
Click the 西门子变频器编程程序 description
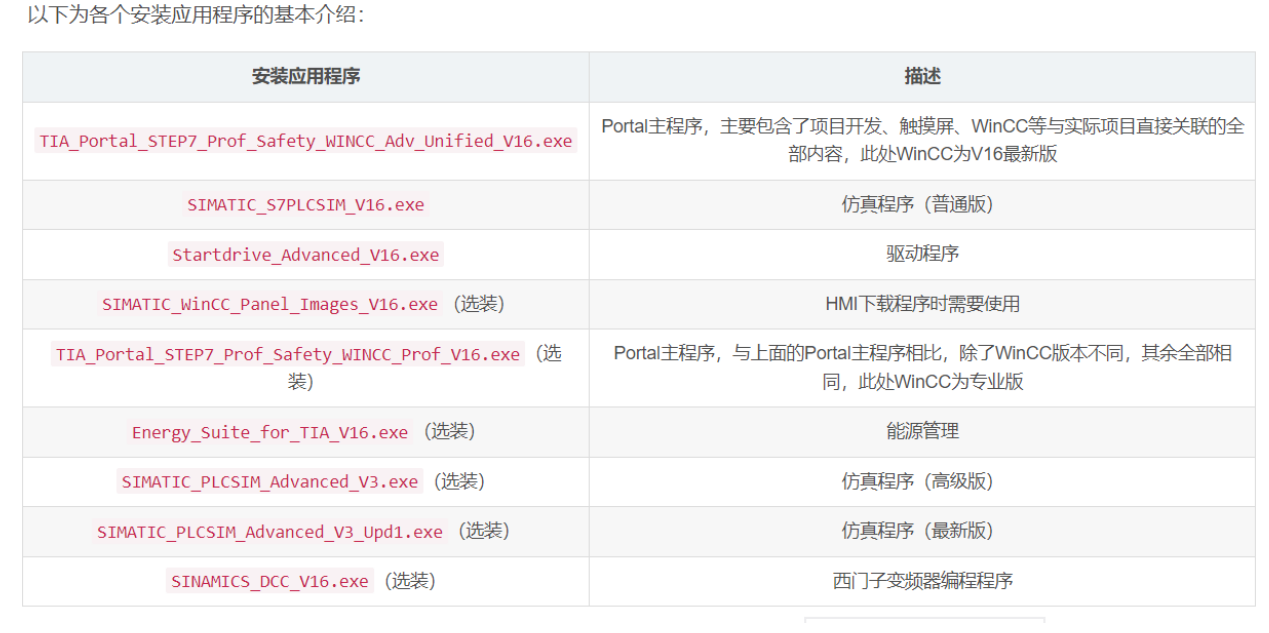click(922, 581)
